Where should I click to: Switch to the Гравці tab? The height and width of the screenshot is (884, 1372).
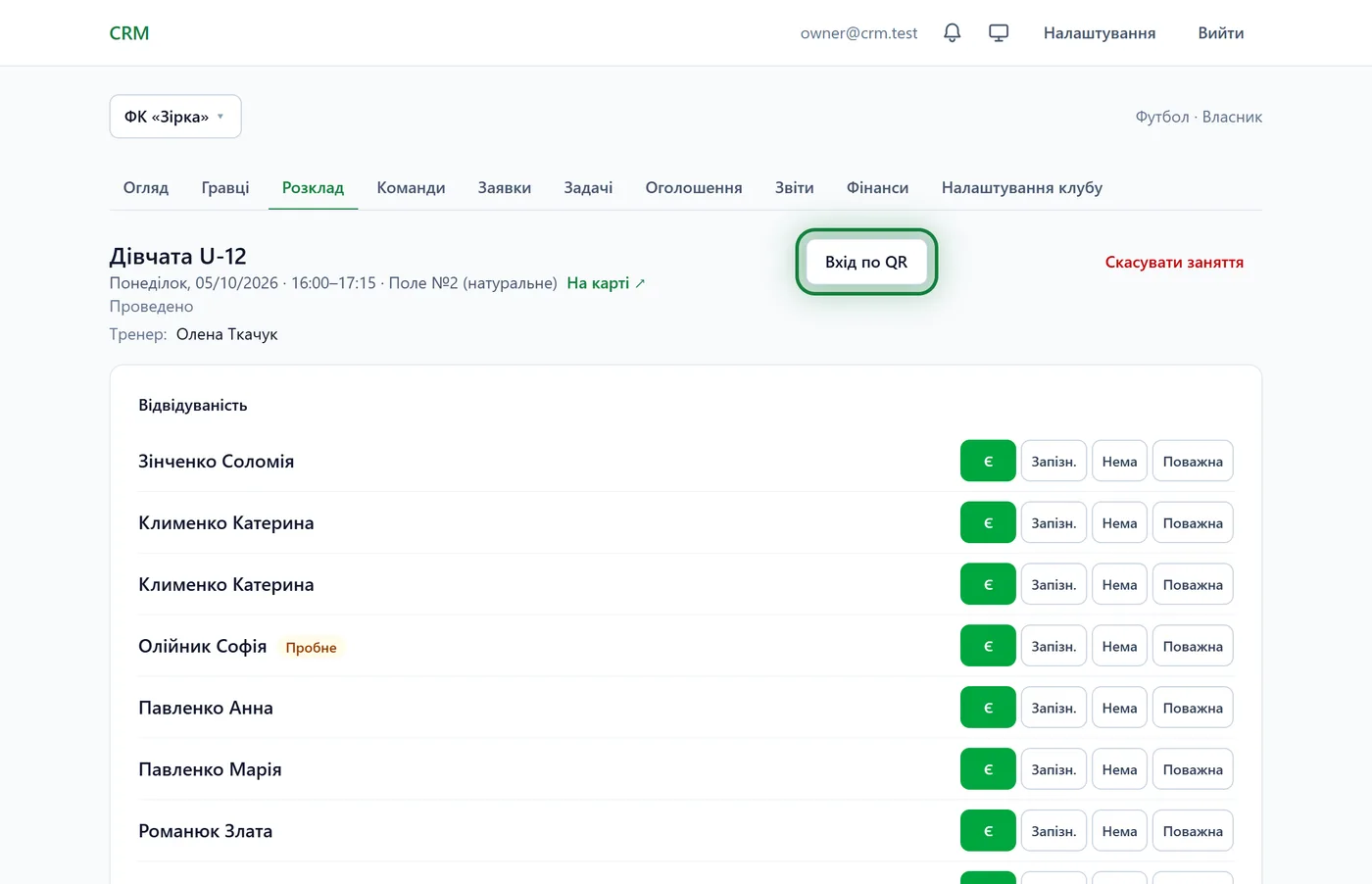click(225, 188)
